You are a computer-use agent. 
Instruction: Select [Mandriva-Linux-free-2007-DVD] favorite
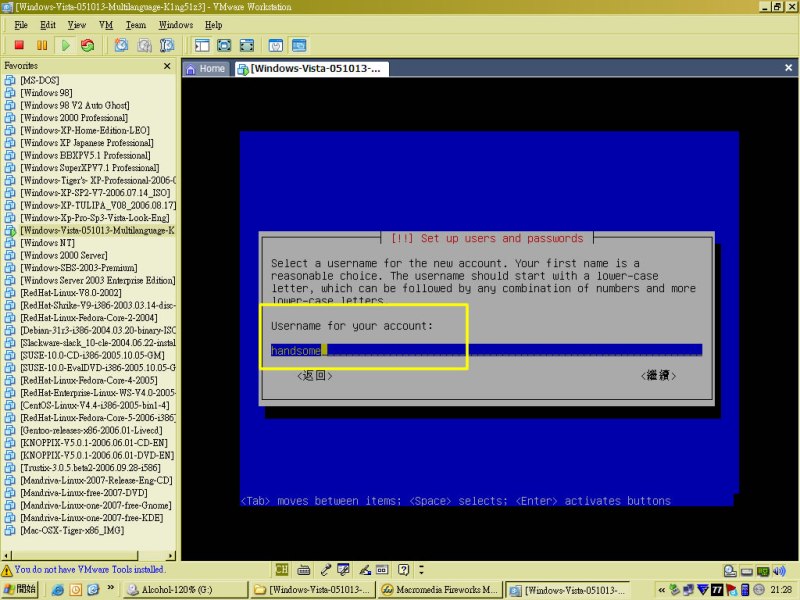click(x=84, y=493)
